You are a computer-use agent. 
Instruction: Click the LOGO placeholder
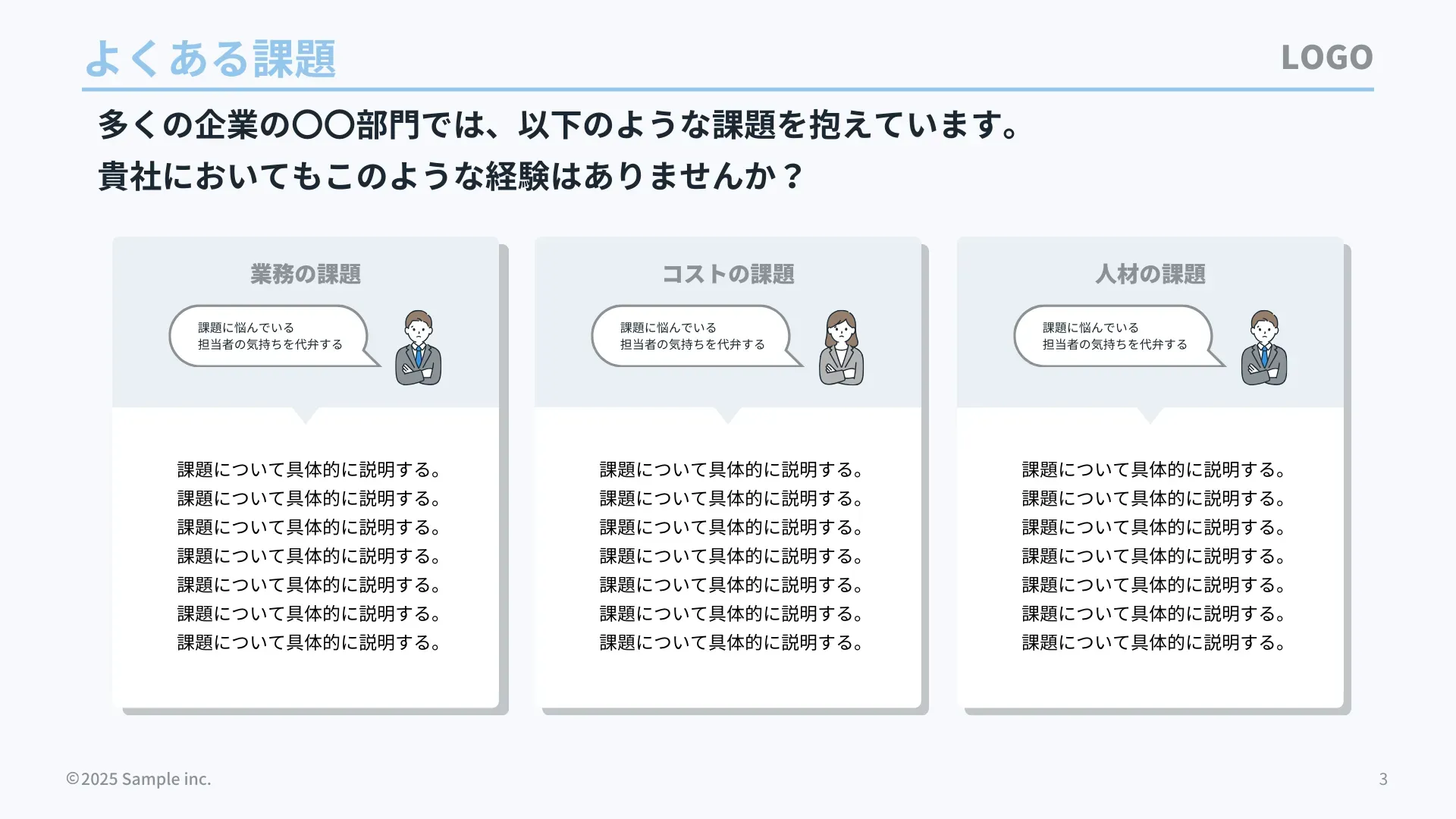click(x=1327, y=57)
